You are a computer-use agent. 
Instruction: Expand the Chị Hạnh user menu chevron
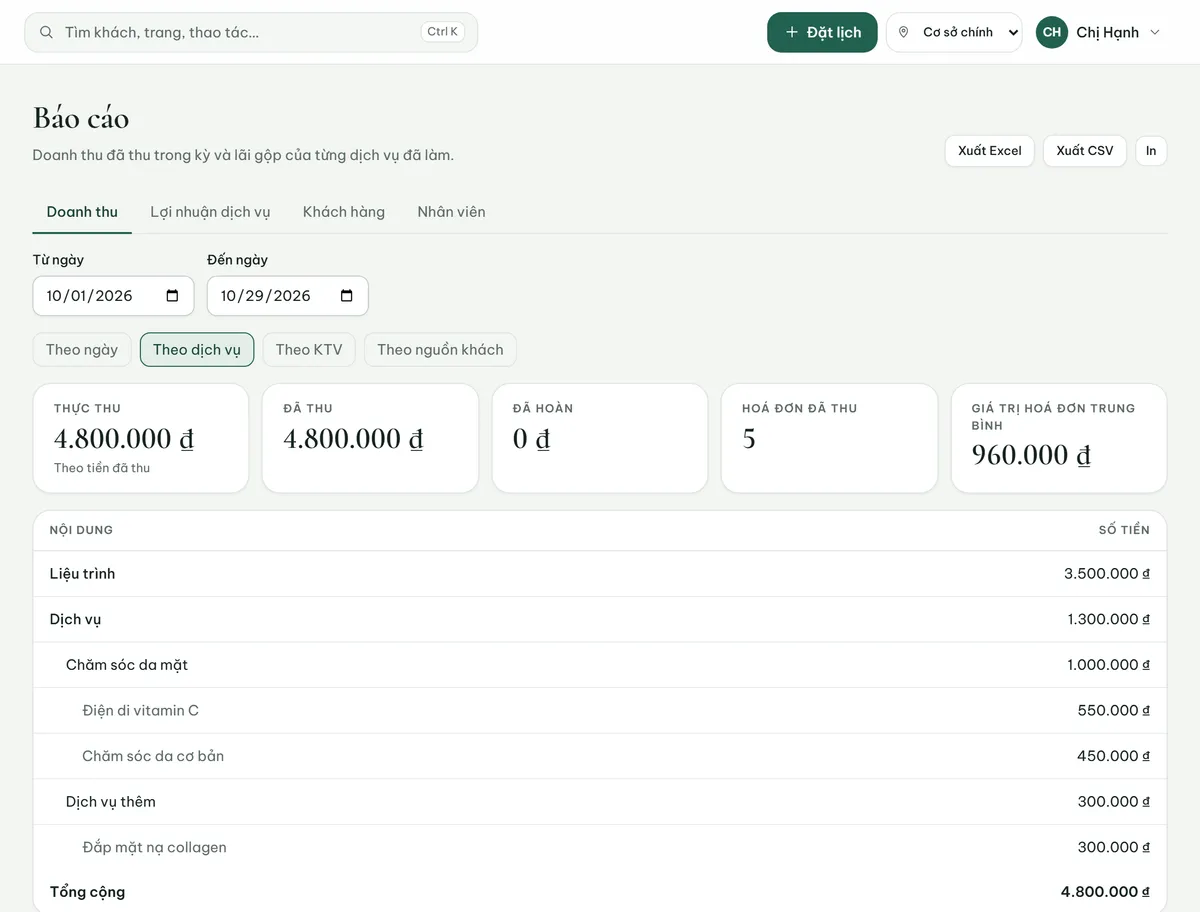(x=1155, y=32)
